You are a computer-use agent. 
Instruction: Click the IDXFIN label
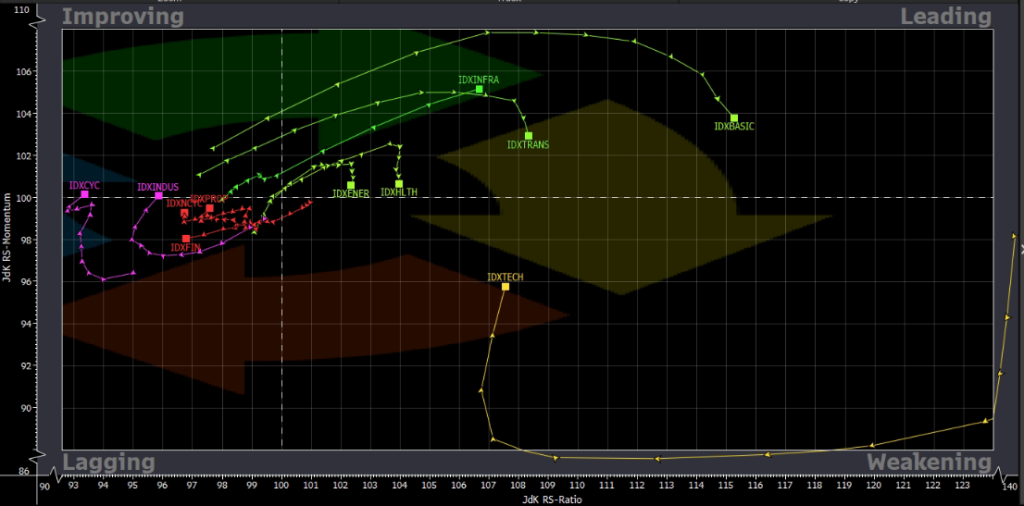[x=185, y=248]
